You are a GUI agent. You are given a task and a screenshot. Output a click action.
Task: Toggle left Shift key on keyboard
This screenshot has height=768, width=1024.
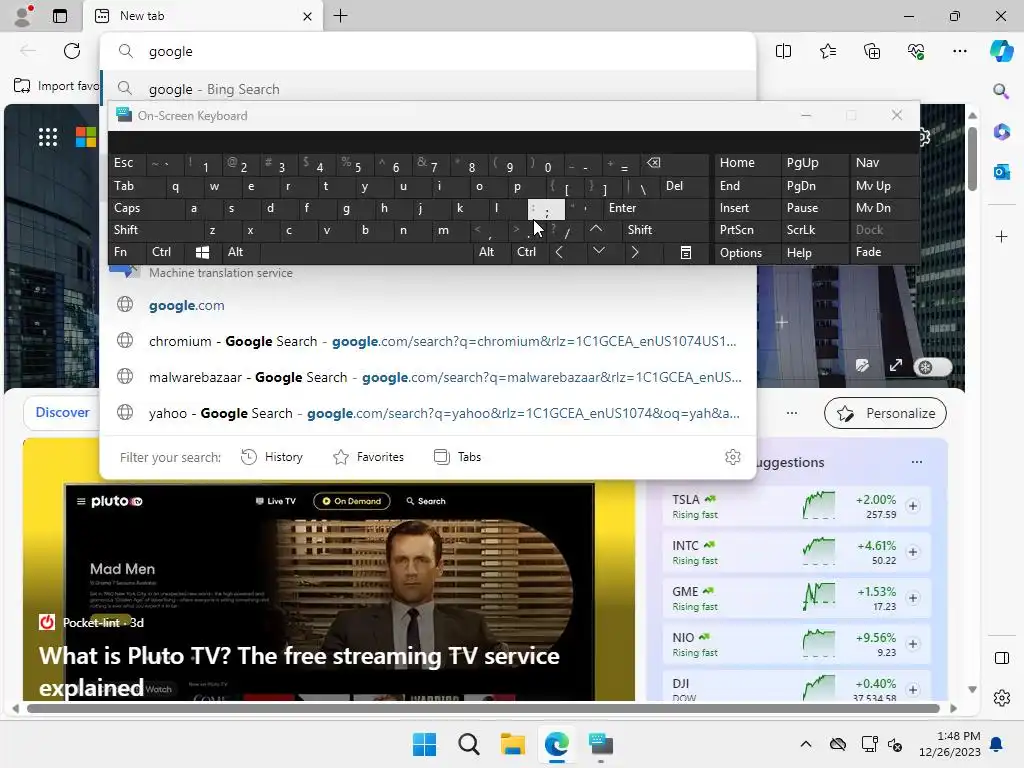pyautogui.click(x=152, y=230)
